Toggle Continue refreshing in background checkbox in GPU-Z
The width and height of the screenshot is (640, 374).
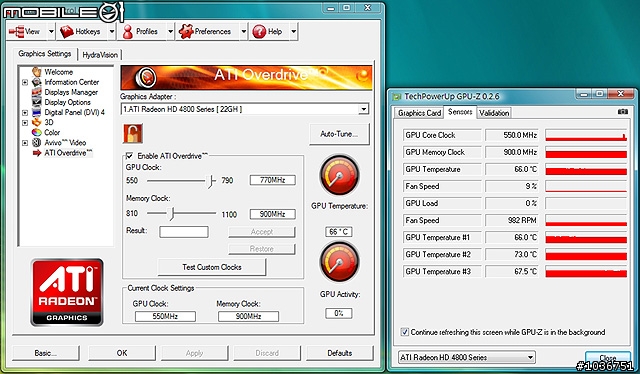[404, 332]
